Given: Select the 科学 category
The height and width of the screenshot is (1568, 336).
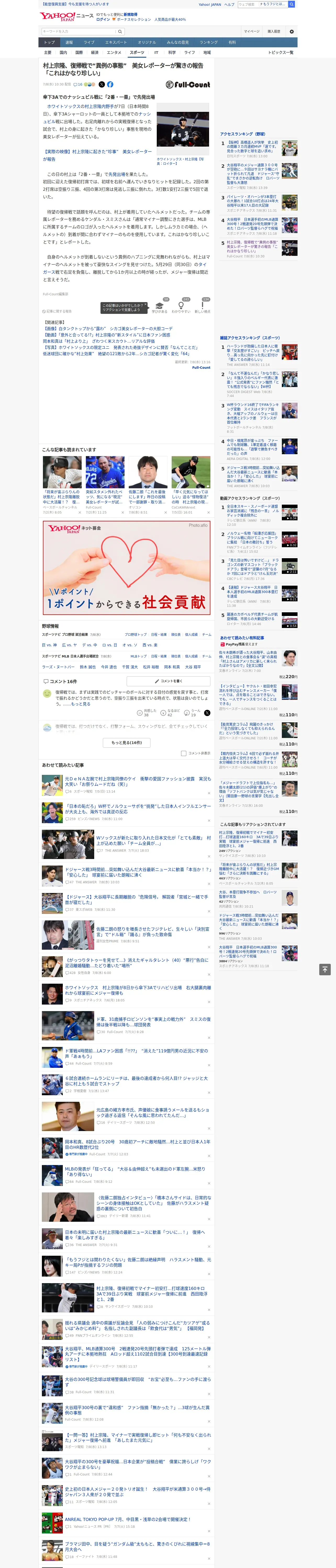Looking at the screenshot, I should [x=172, y=52].
